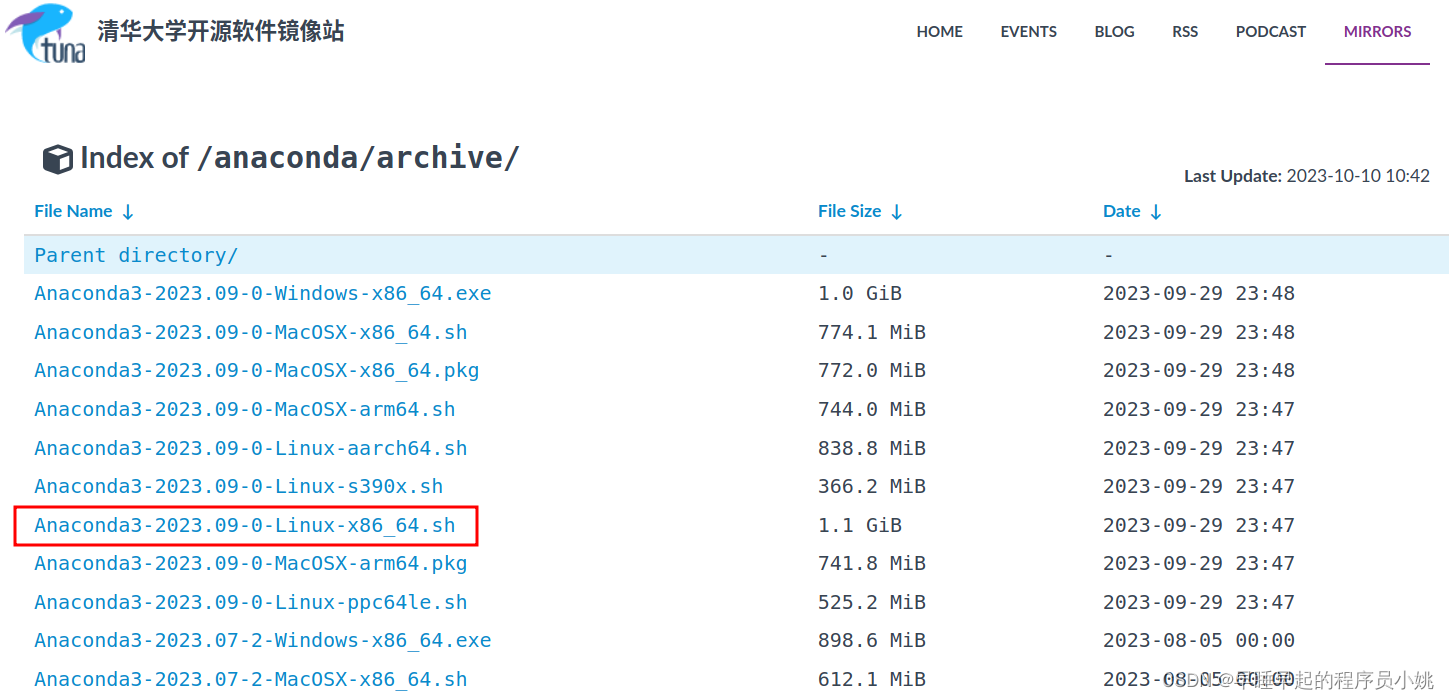The image size is (1449, 699).
Task: Download Anaconda3-2023.09-0-MacOSX-arm64.pkg
Action: [x=251, y=563]
